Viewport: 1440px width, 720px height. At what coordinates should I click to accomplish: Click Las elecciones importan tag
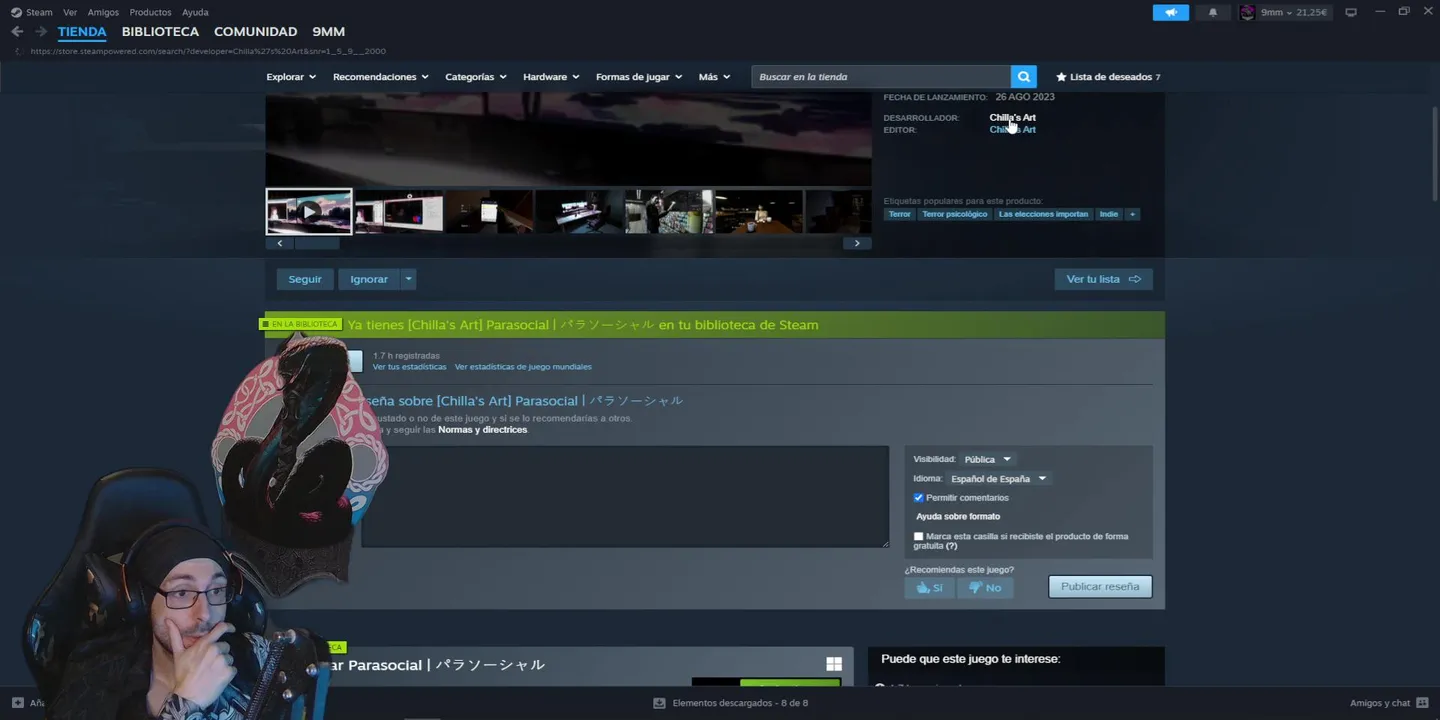[1043, 214]
